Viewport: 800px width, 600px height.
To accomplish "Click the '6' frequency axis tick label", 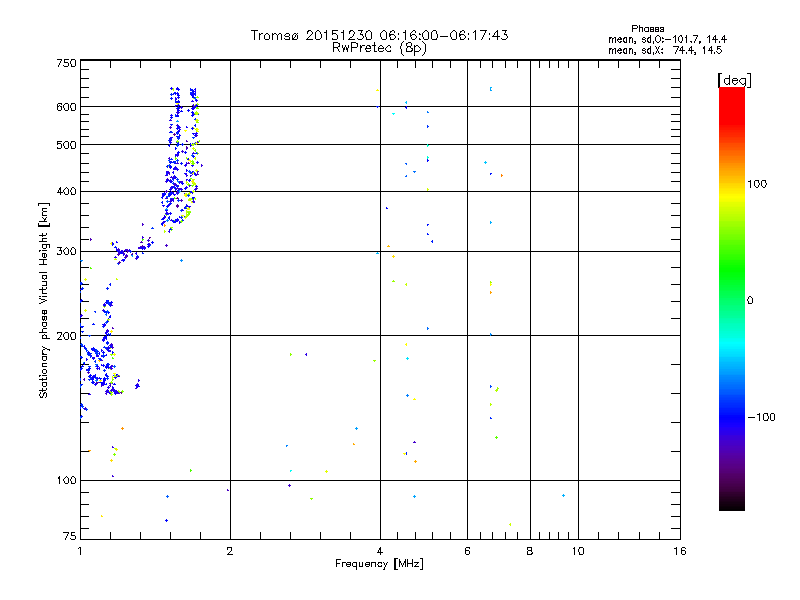I will [x=467, y=551].
